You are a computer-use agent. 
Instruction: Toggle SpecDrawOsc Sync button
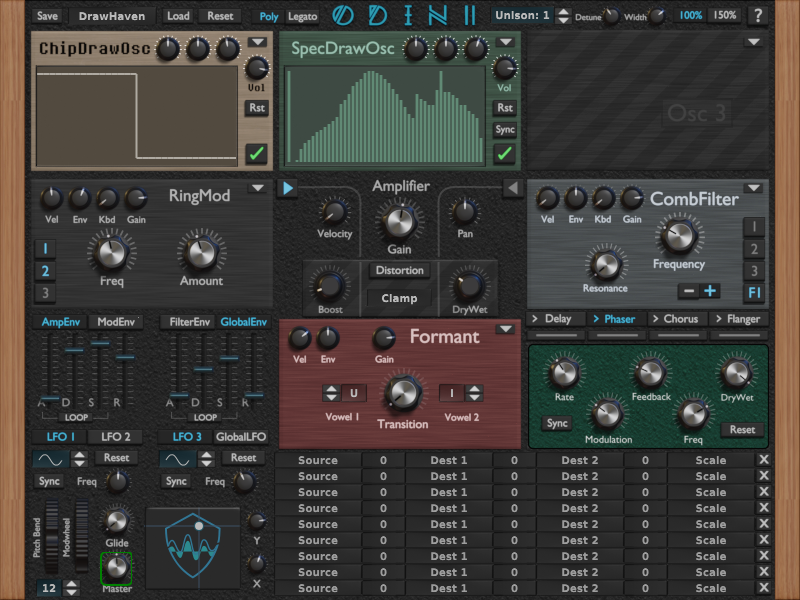click(505, 130)
